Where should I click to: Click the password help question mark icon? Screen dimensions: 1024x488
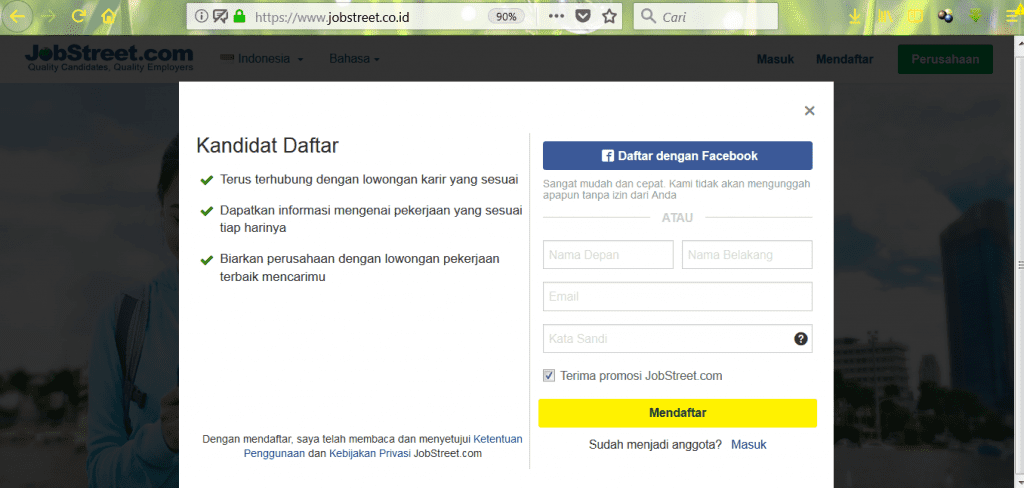point(801,339)
